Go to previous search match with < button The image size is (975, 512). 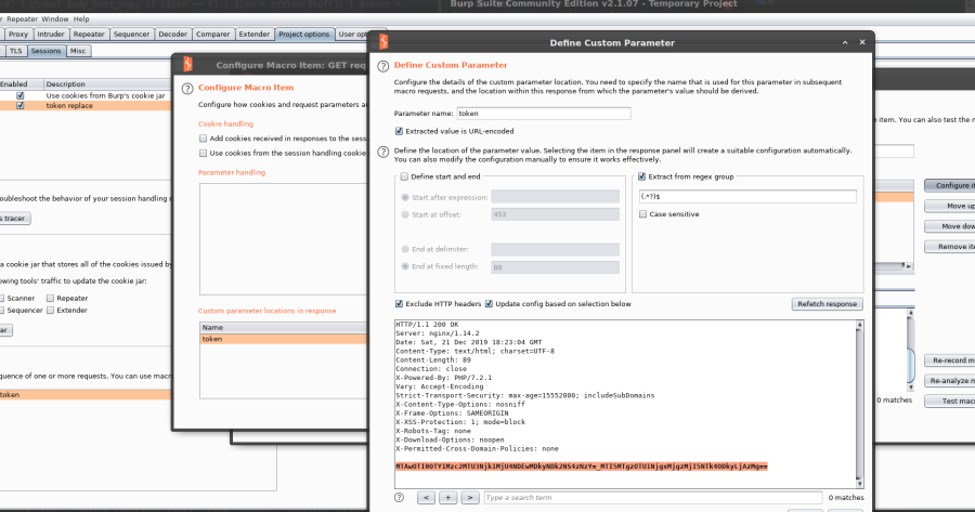[426, 497]
